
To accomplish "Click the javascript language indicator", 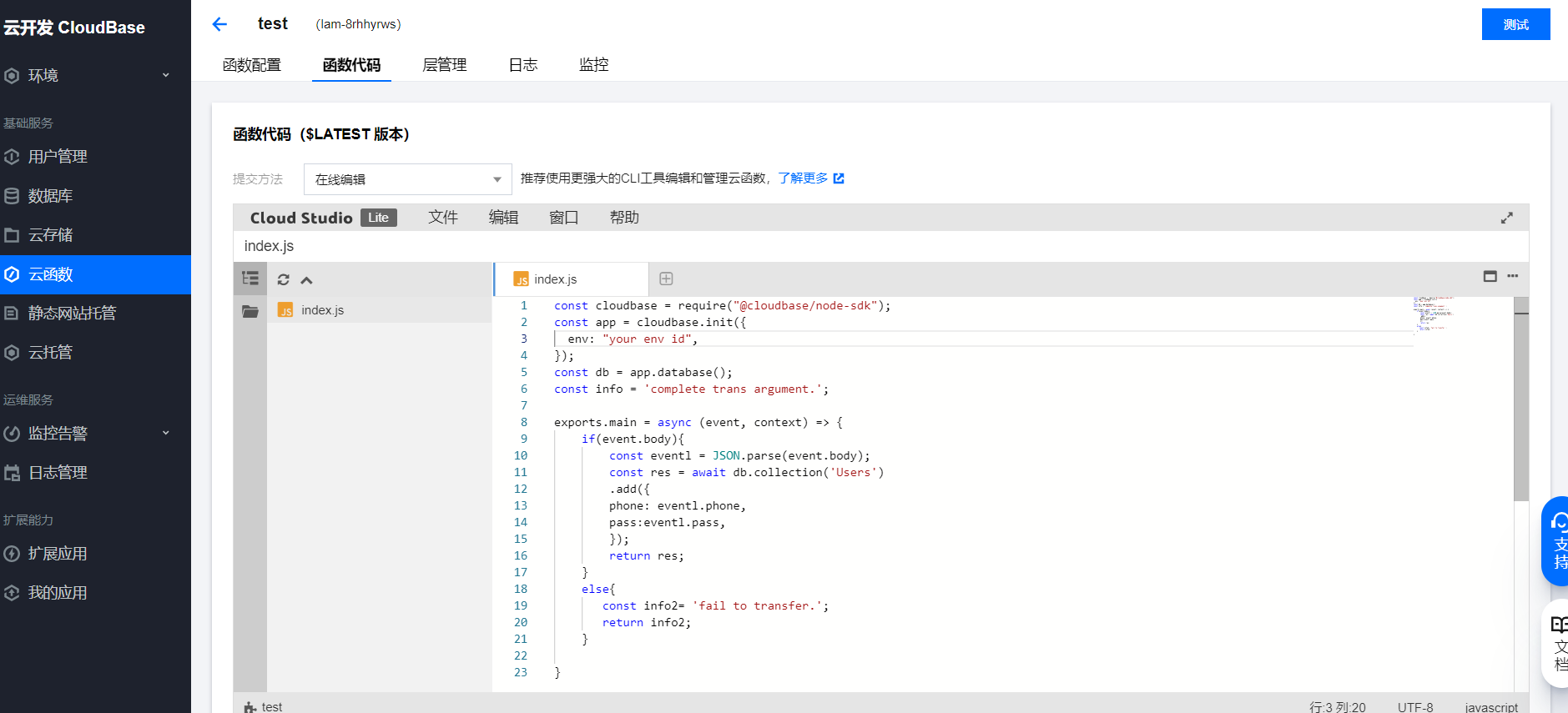I will coord(1491,707).
